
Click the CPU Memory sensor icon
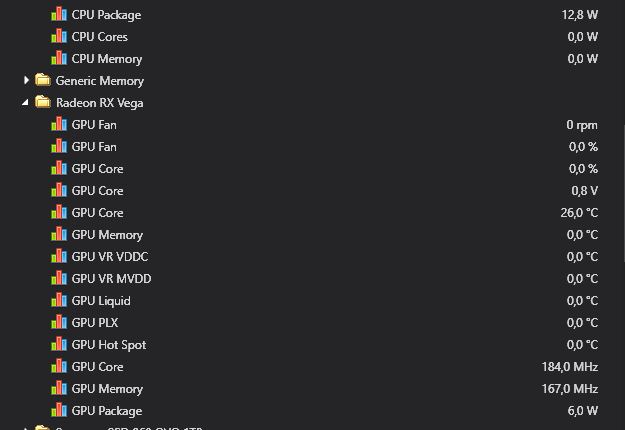(59, 59)
